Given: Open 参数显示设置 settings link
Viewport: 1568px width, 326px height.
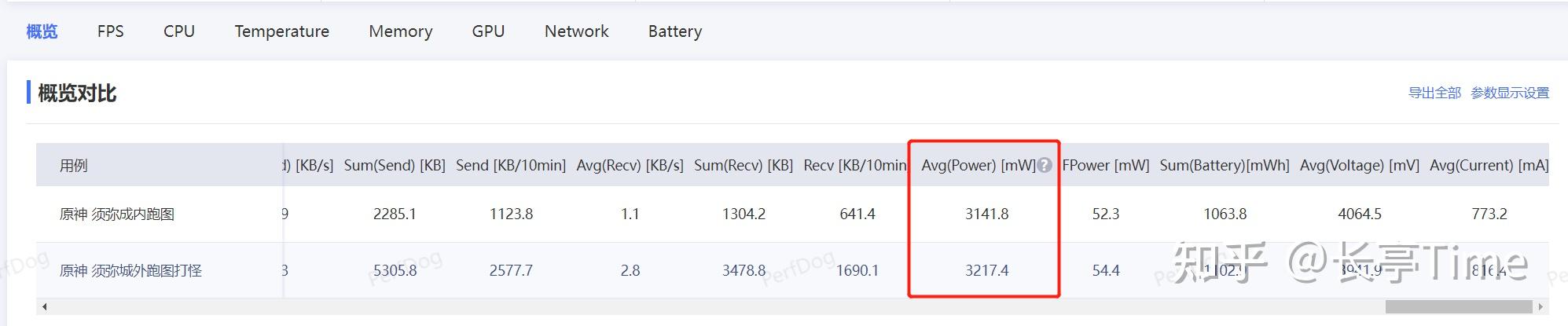Looking at the screenshot, I should pyautogui.click(x=1509, y=93).
